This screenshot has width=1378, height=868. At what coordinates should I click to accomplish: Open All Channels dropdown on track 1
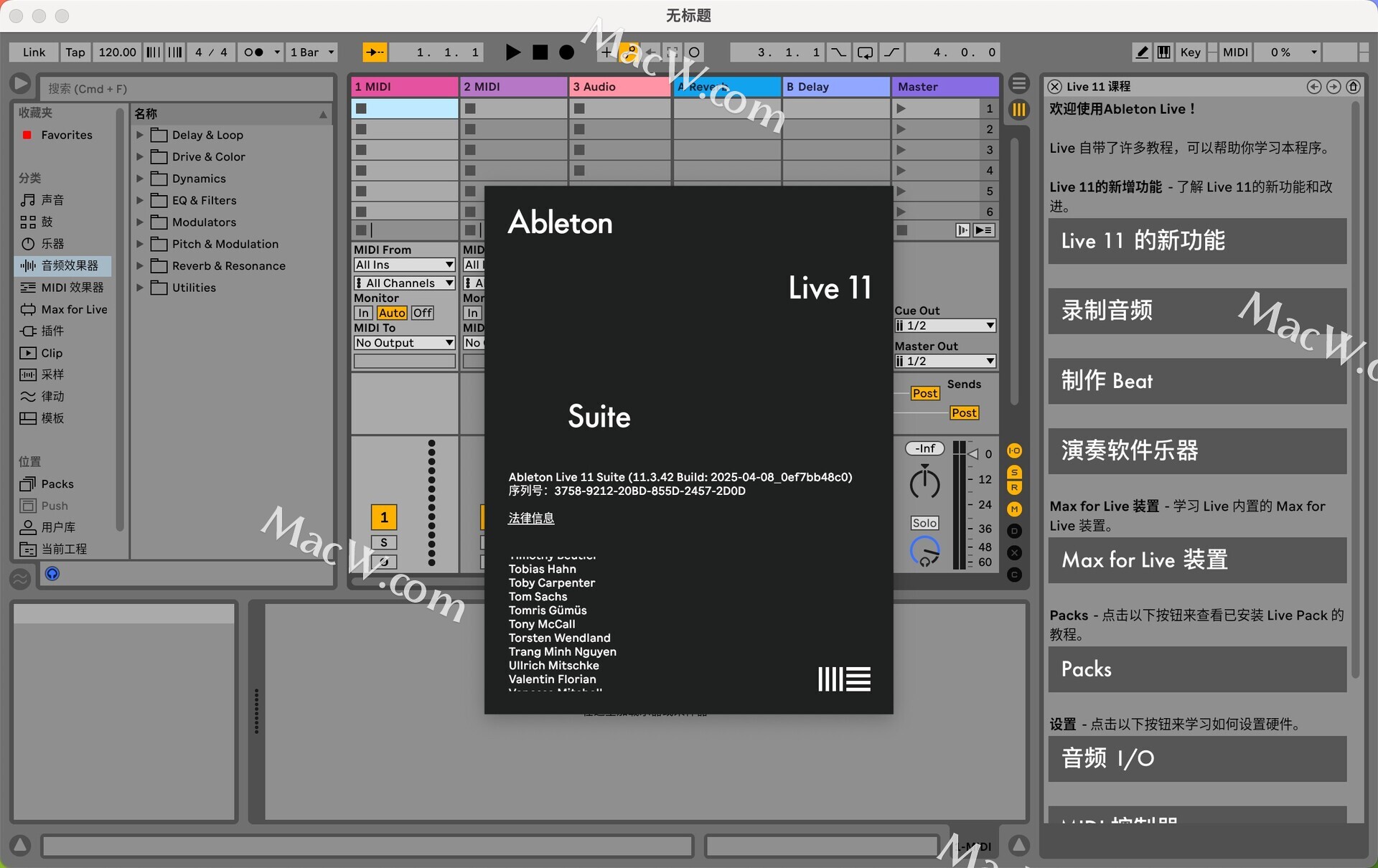(405, 283)
